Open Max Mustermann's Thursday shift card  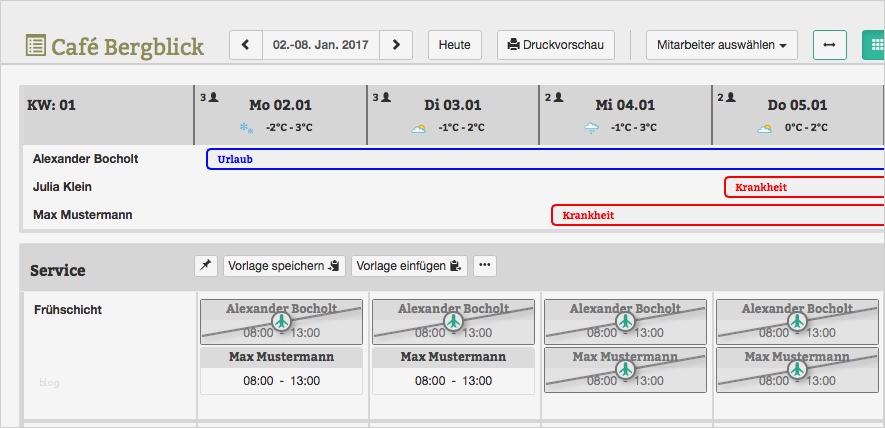pos(797,370)
